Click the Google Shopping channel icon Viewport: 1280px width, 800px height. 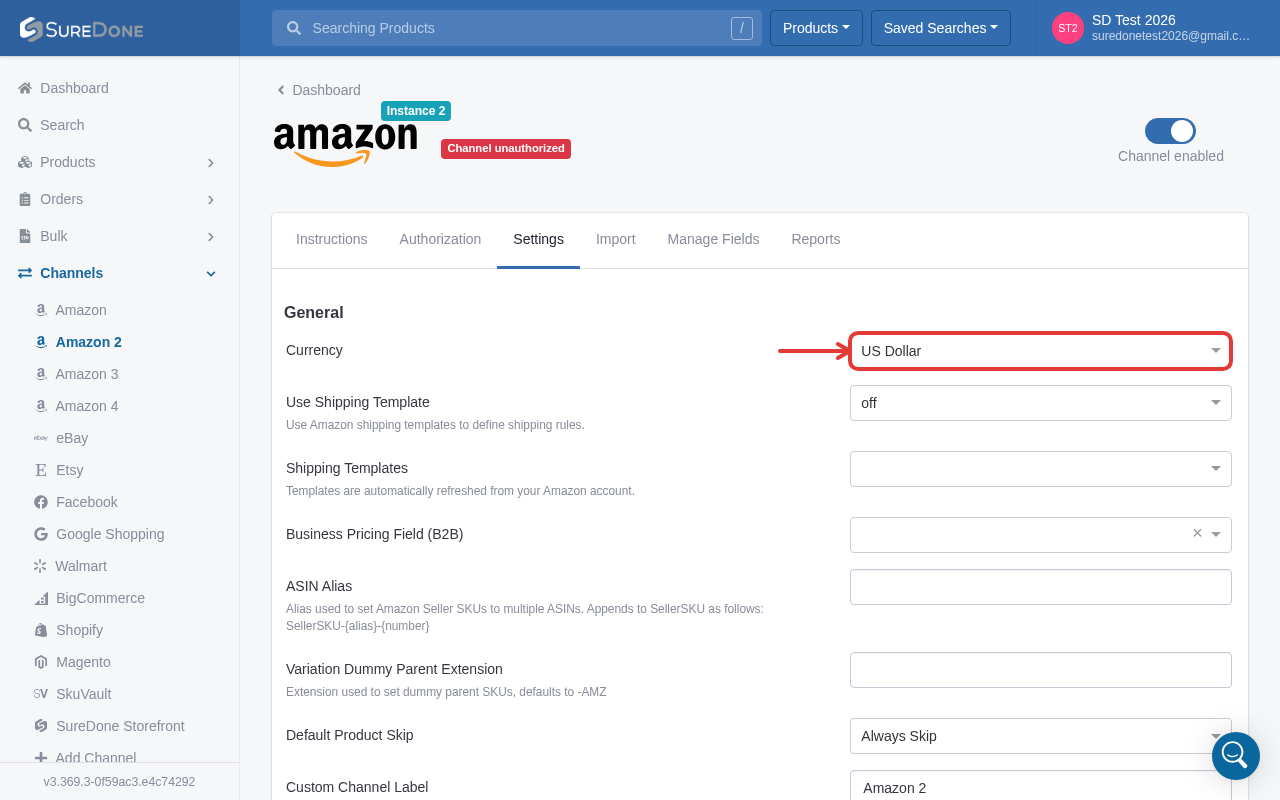pyautogui.click(x=41, y=534)
